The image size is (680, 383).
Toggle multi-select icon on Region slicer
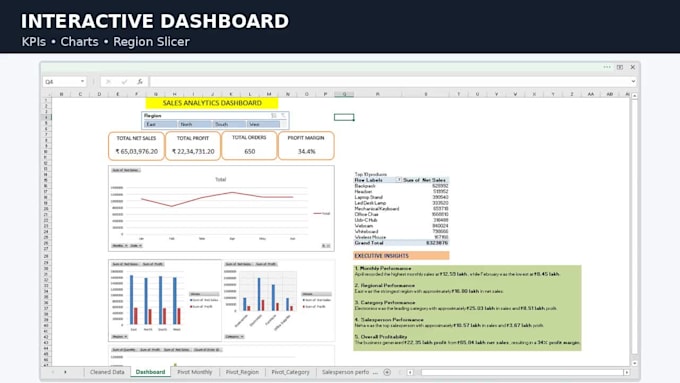coord(274,115)
